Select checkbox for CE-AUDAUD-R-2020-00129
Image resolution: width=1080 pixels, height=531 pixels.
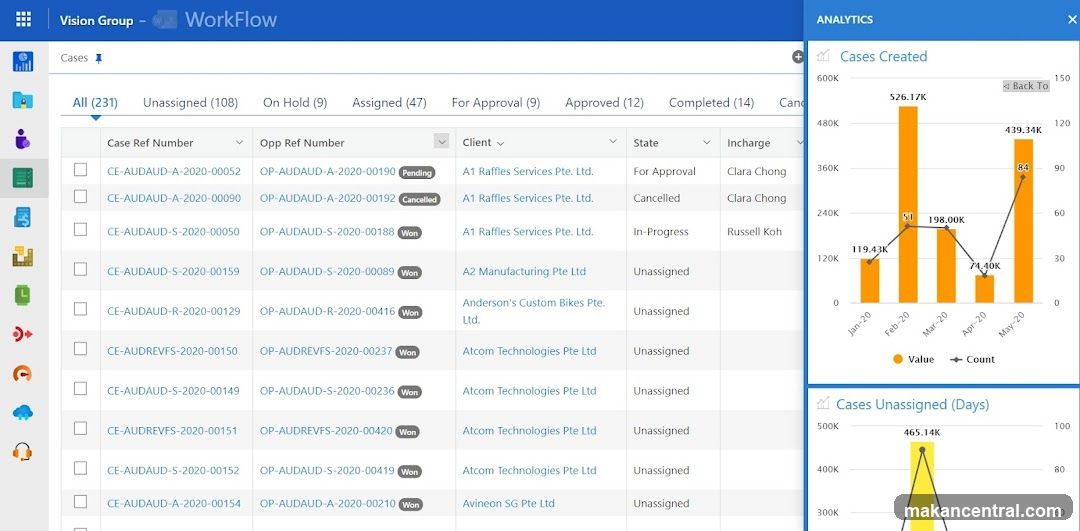pyautogui.click(x=81, y=309)
